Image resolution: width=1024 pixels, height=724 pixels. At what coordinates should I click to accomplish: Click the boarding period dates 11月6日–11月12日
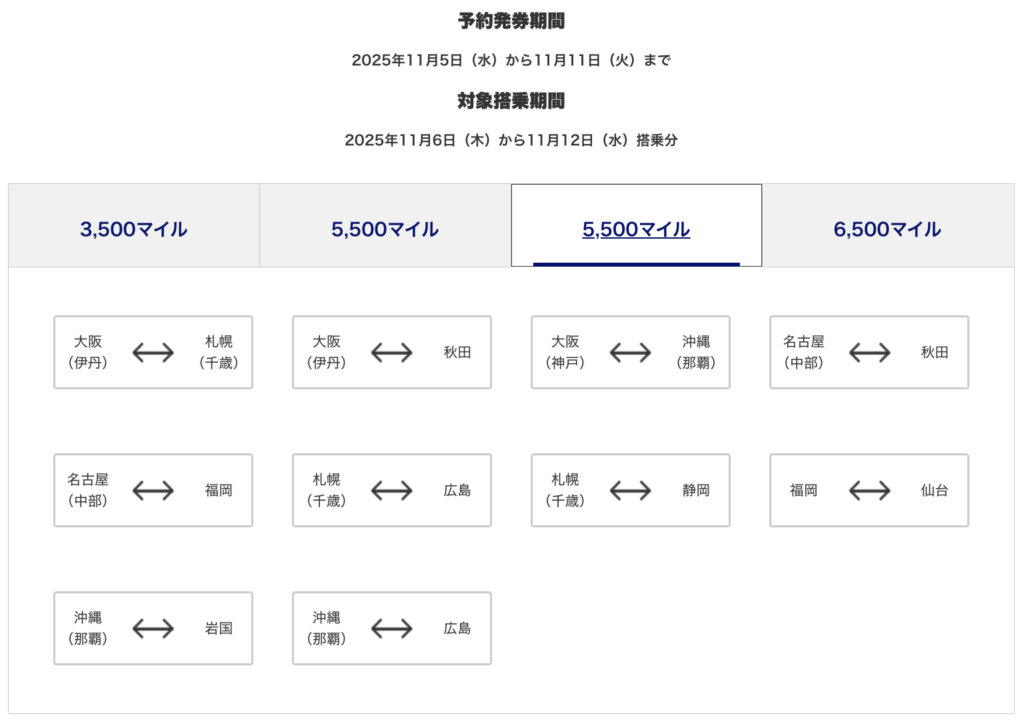pyautogui.click(x=511, y=140)
